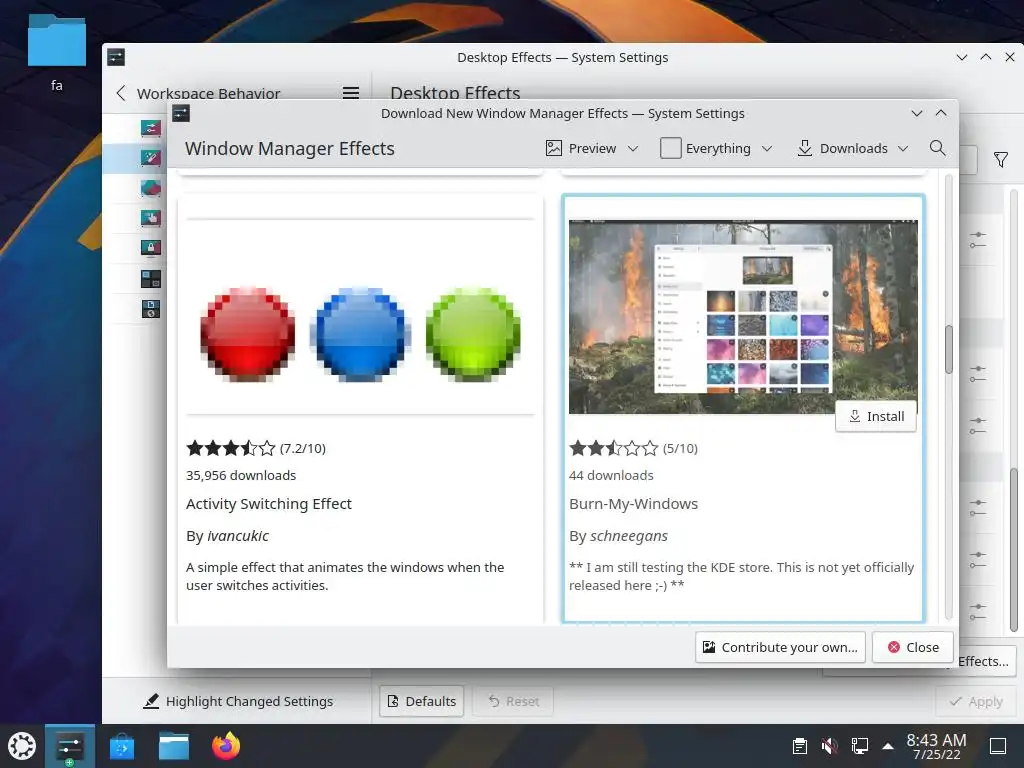Image resolution: width=1024 pixels, height=768 pixels.
Task: Click the Desktop Effects window scrollbar
Action: (1014, 549)
